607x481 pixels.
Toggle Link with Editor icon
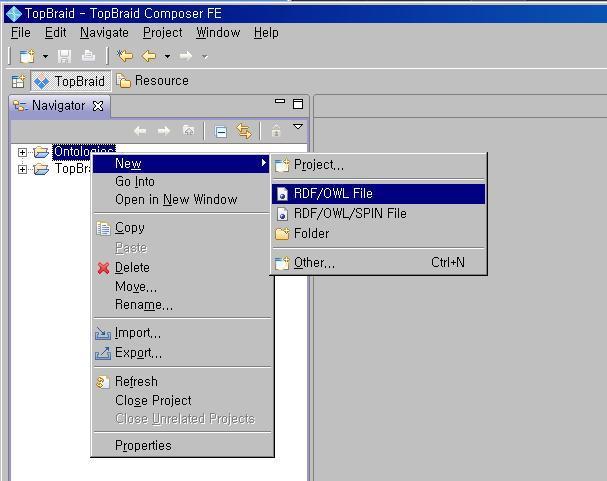(x=244, y=131)
